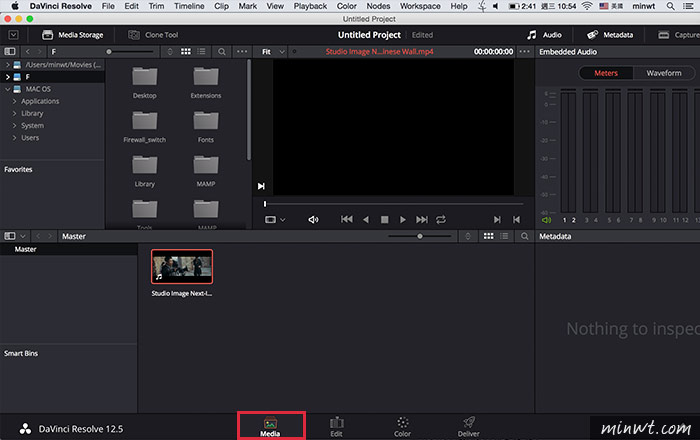The image size is (700, 440).
Task: Go to the Media page
Action: 271,426
